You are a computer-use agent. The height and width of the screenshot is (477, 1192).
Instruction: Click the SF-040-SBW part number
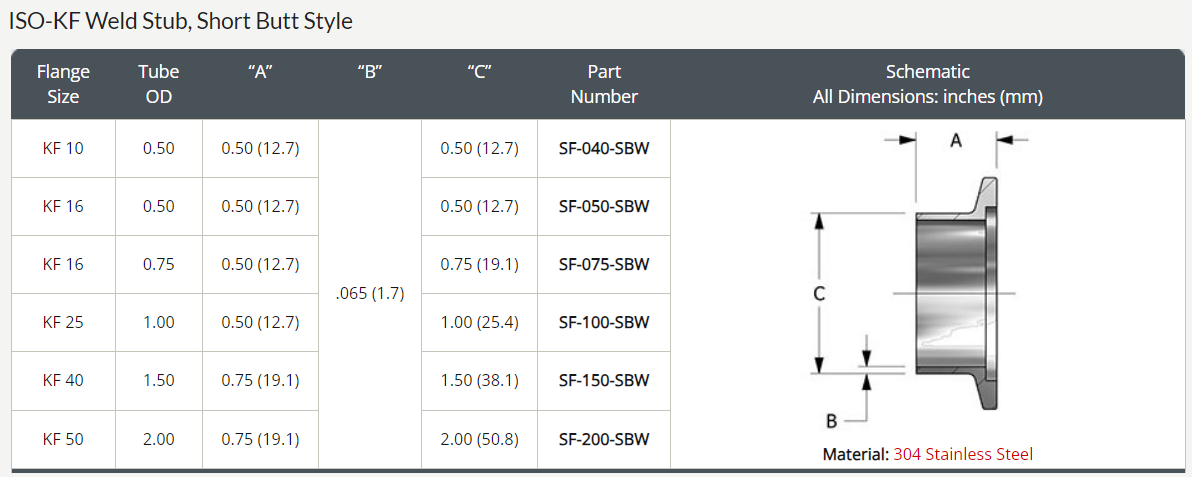click(604, 148)
